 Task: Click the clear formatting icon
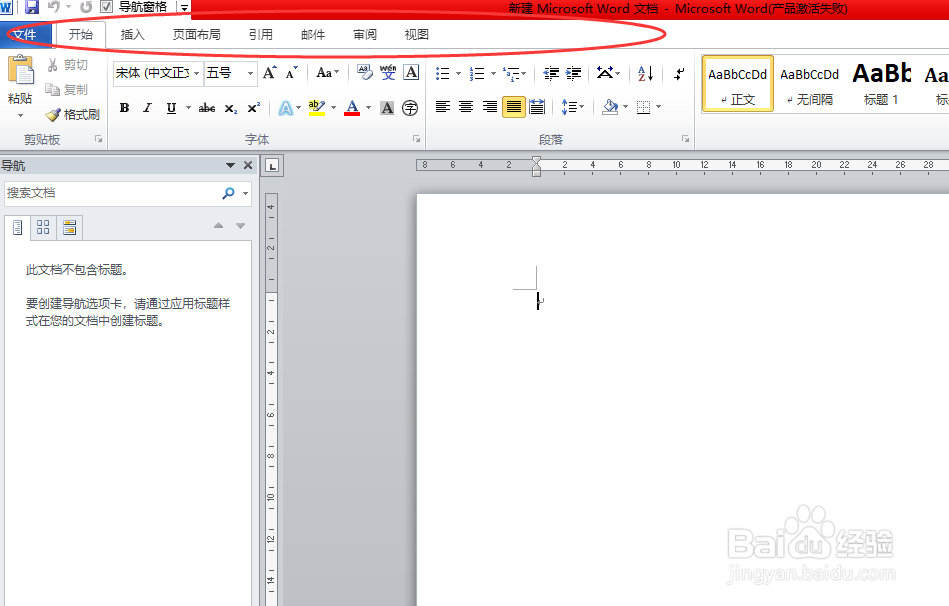[x=365, y=73]
